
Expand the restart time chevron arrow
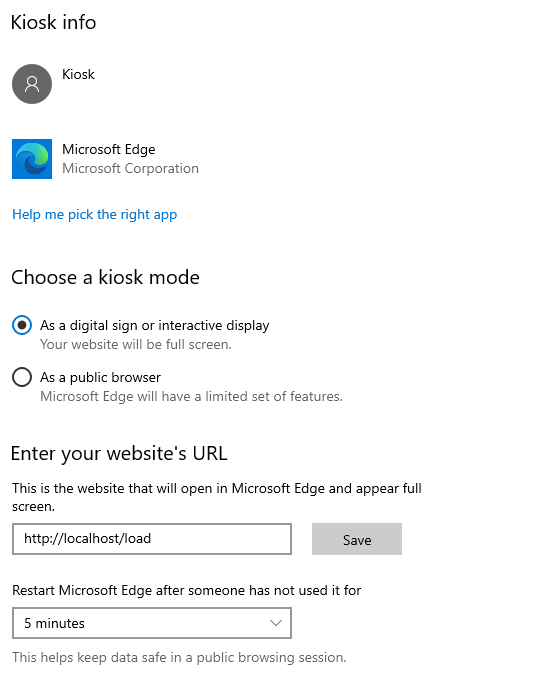tap(276, 623)
